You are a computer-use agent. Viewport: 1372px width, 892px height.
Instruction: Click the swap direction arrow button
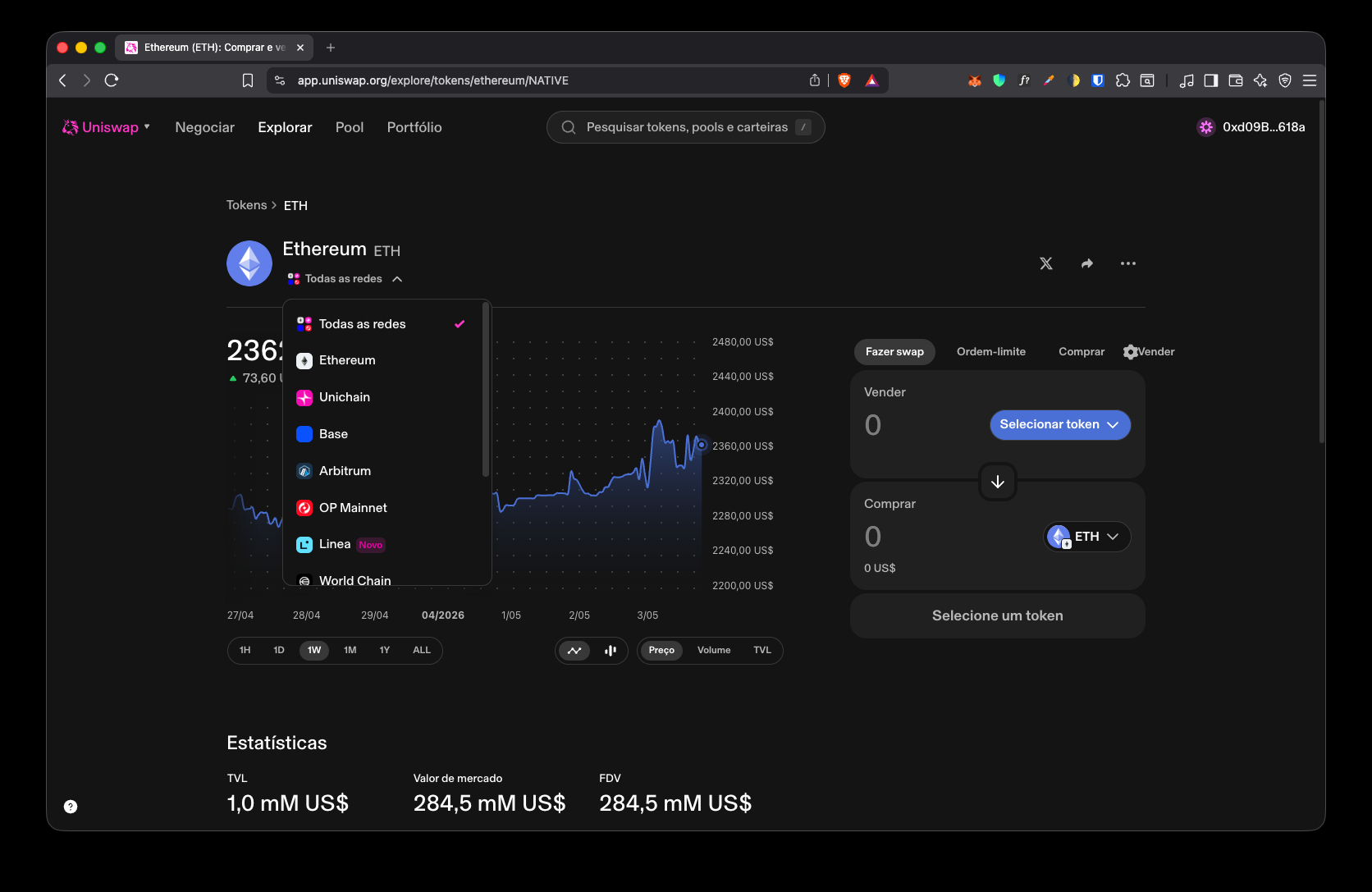click(998, 482)
